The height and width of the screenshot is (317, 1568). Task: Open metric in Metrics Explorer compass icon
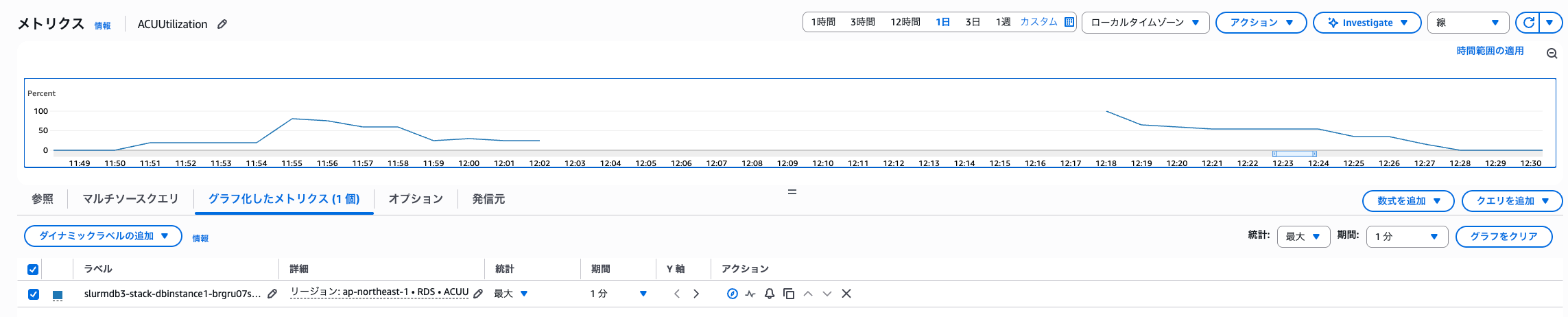pyautogui.click(x=732, y=294)
